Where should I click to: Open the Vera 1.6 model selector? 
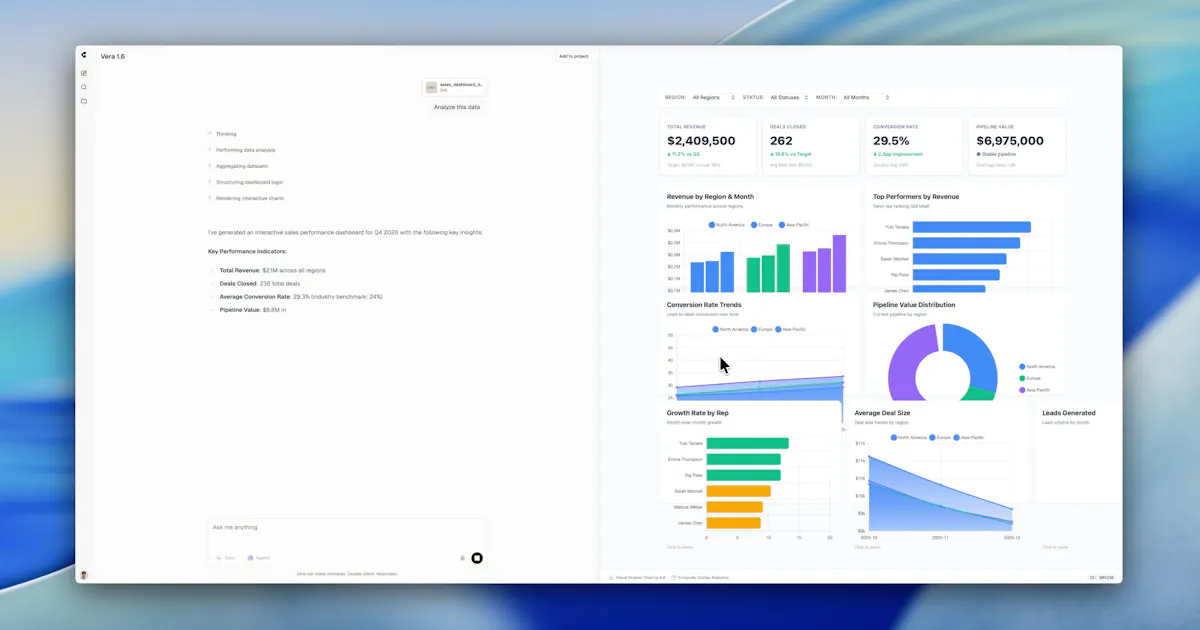pyautogui.click(x=113, y=56)
